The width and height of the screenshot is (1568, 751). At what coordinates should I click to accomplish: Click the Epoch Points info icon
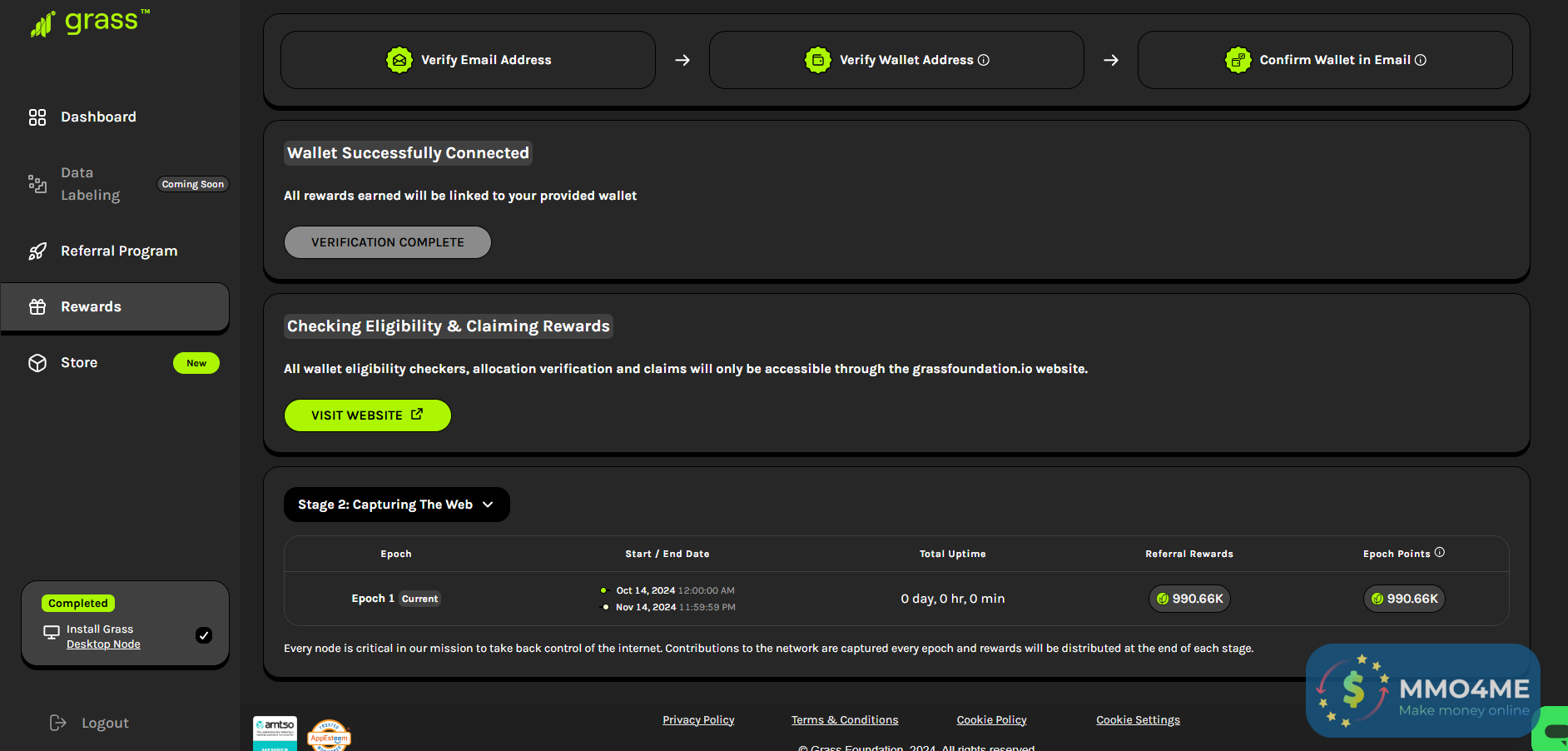(1440, 553)
